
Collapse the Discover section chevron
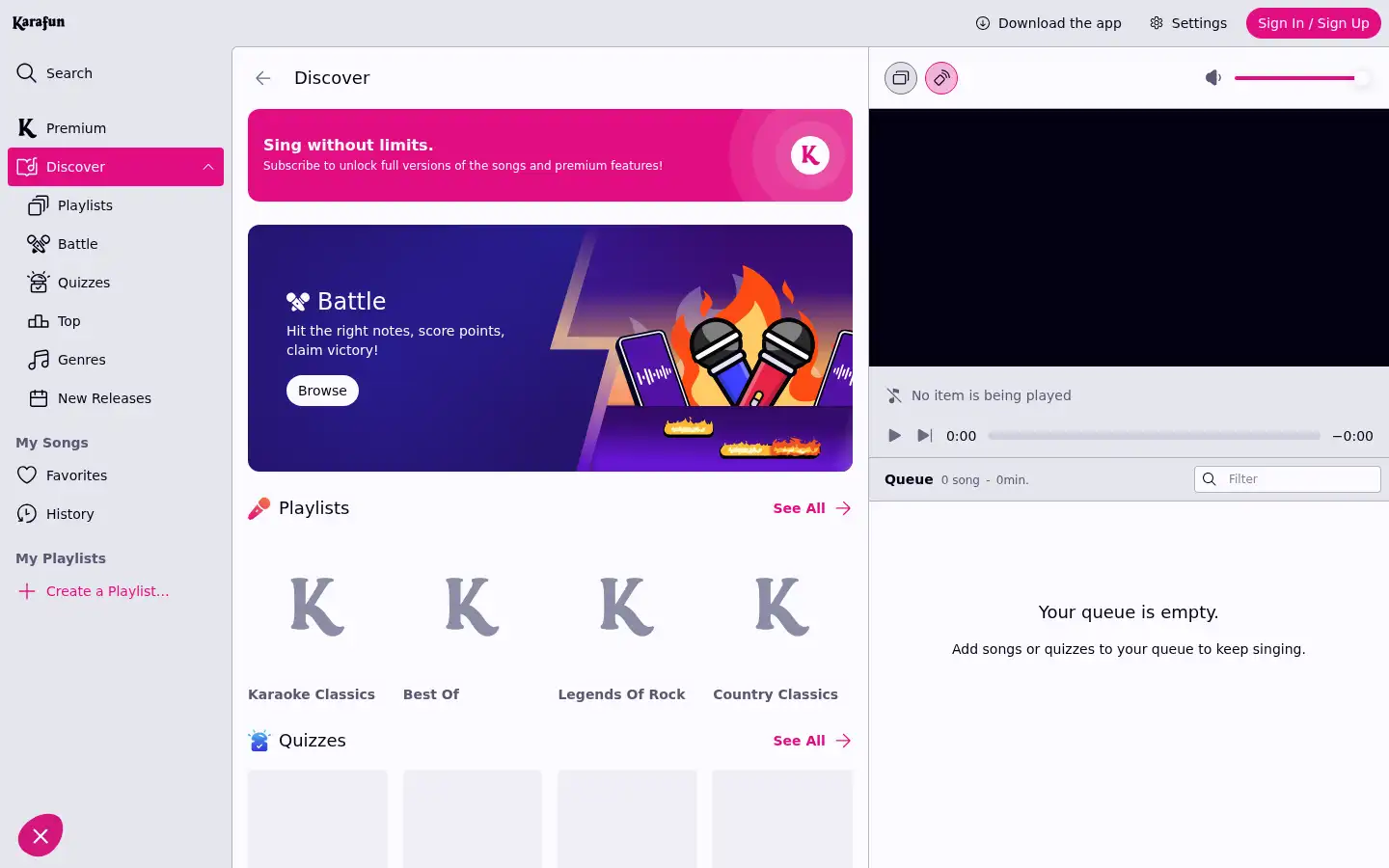click(208, 167)
